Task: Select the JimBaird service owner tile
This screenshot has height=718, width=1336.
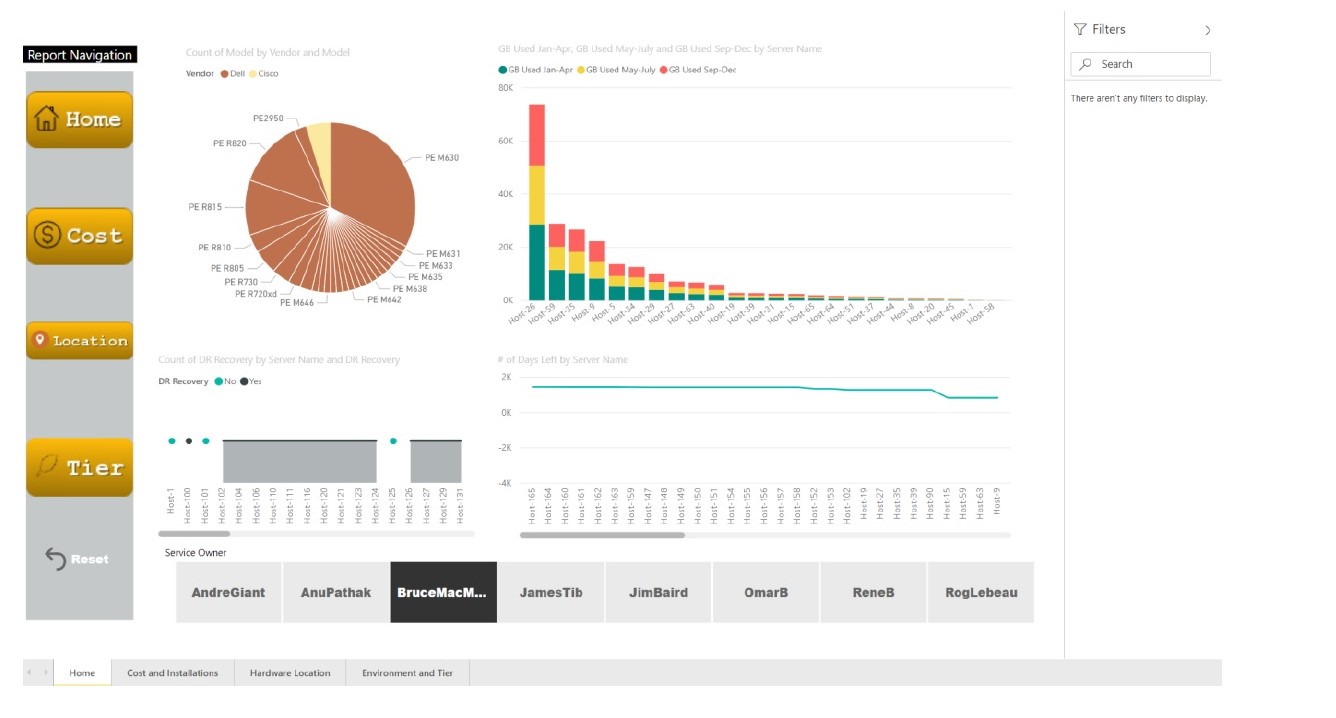Action: [658, 592]
